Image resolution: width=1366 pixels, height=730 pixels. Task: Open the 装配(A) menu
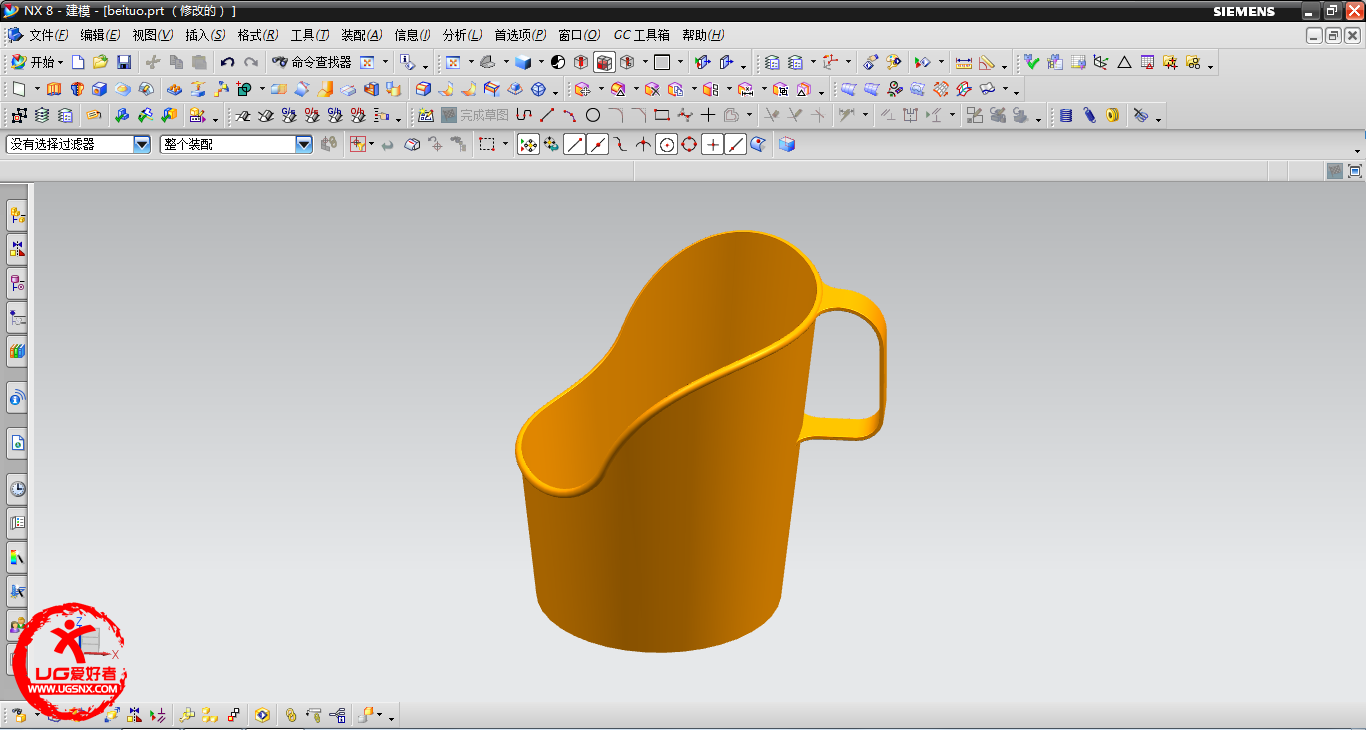click(362, 35)
